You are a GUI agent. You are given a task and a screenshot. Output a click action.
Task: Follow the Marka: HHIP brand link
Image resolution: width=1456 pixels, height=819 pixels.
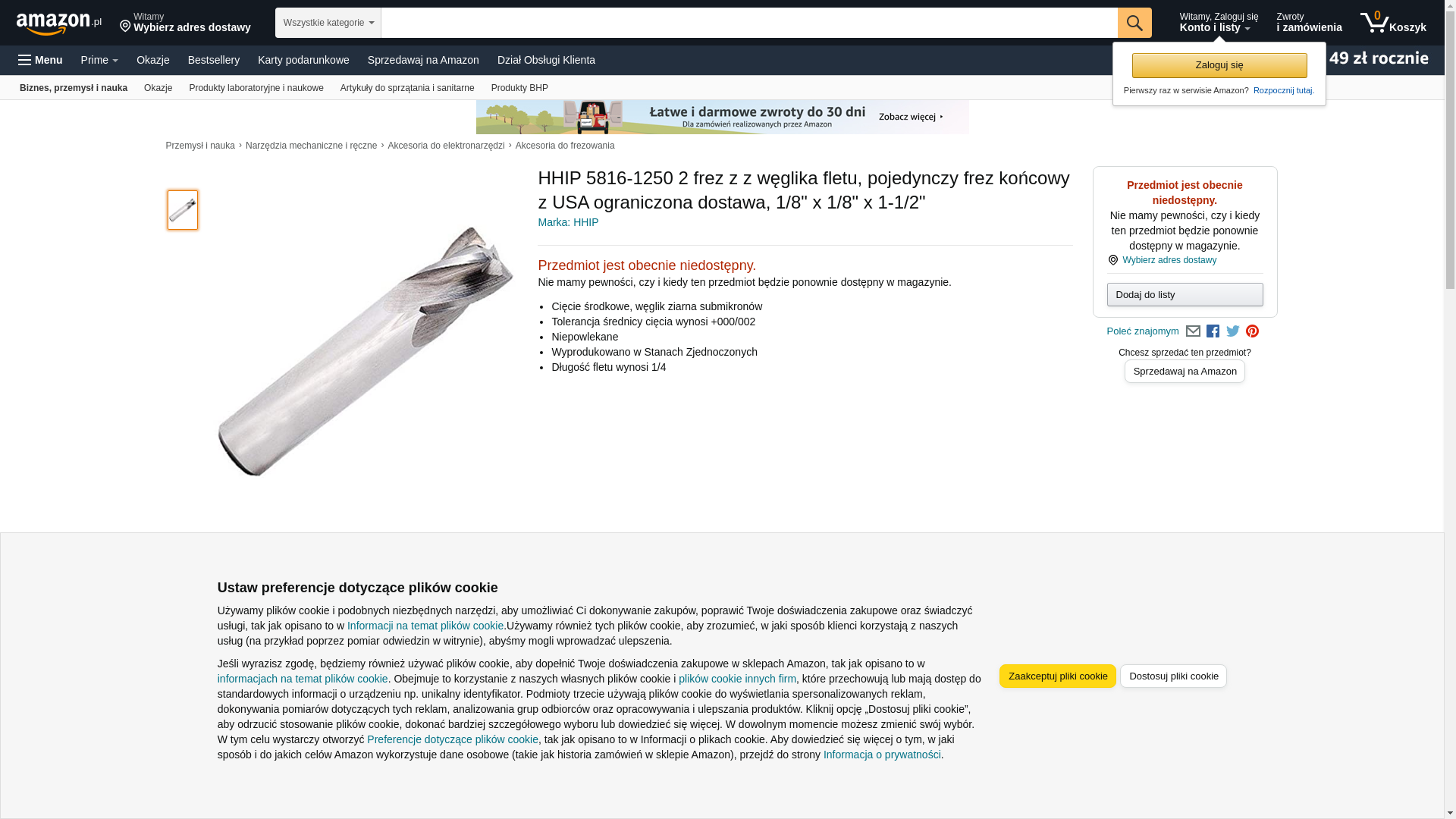[x=568, y=222]
